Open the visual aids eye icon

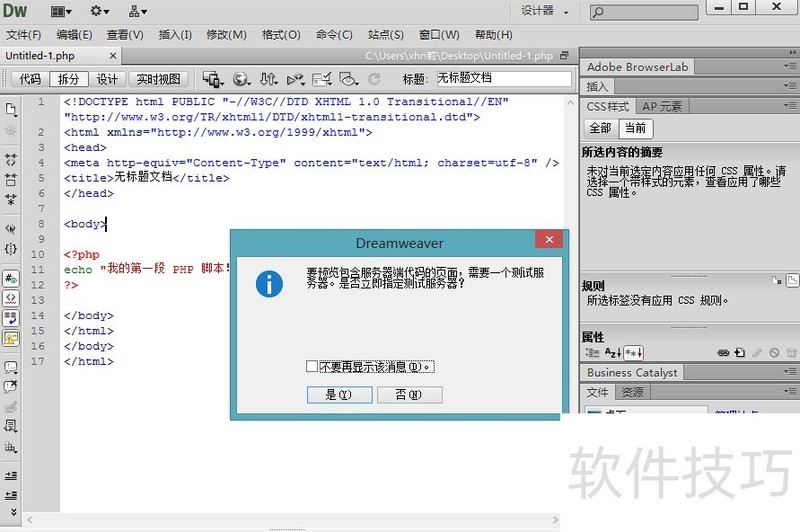point(349,79)
